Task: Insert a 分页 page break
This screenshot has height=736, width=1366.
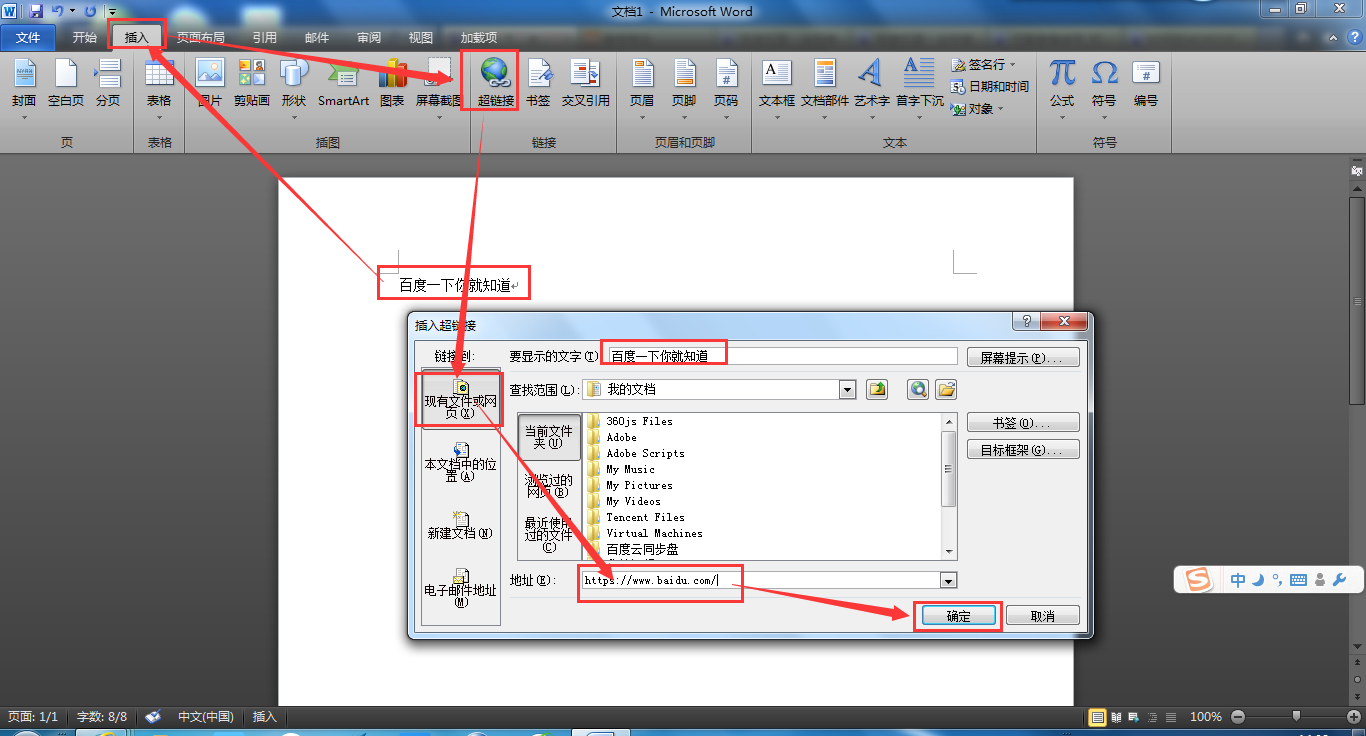Action: coord(108,81)
